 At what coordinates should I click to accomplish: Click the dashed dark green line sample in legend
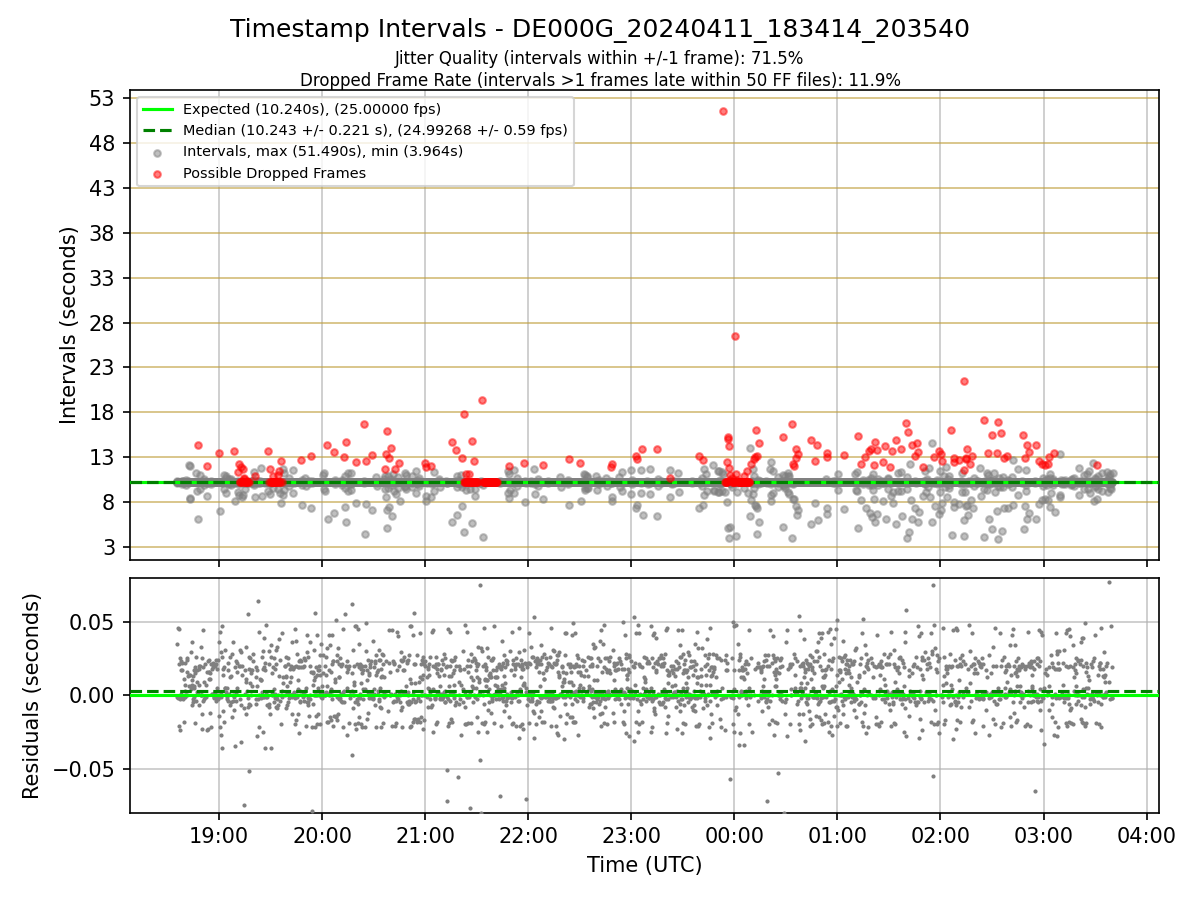click(158, 130)
